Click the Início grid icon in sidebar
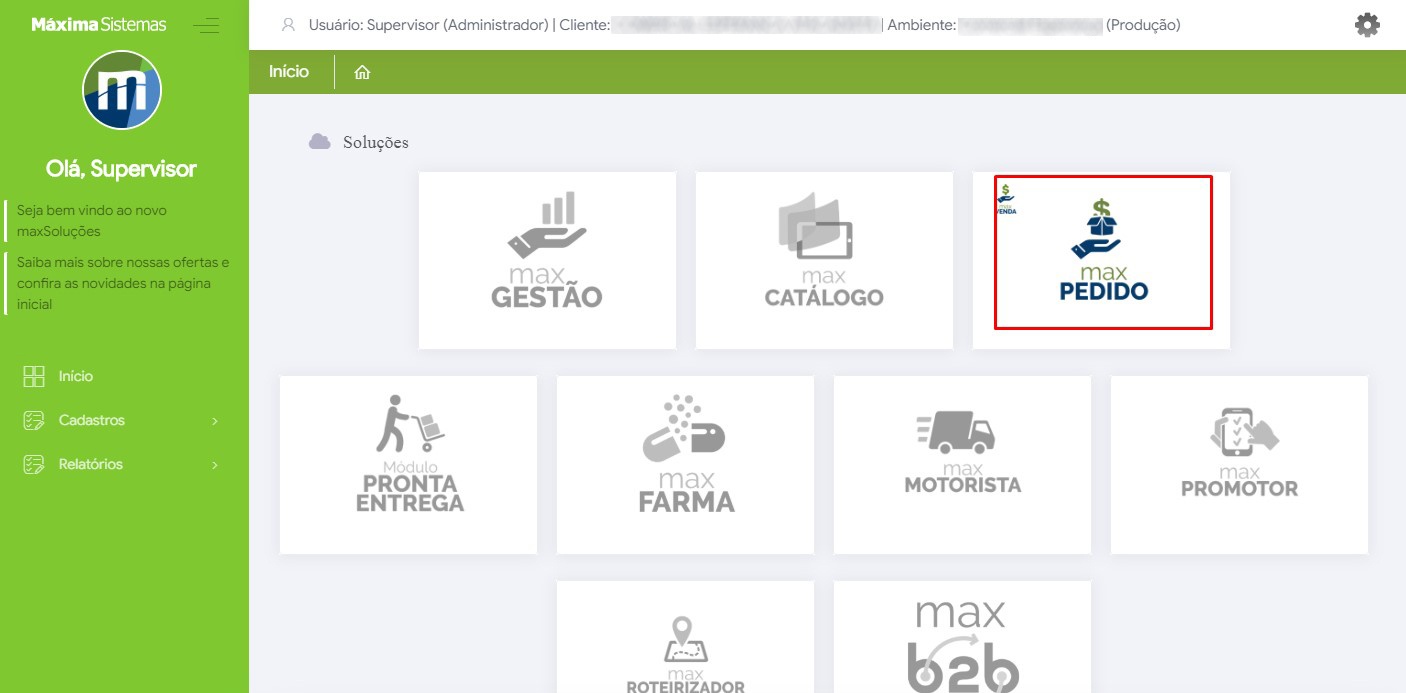1406x693 pixels. (34, 376)
